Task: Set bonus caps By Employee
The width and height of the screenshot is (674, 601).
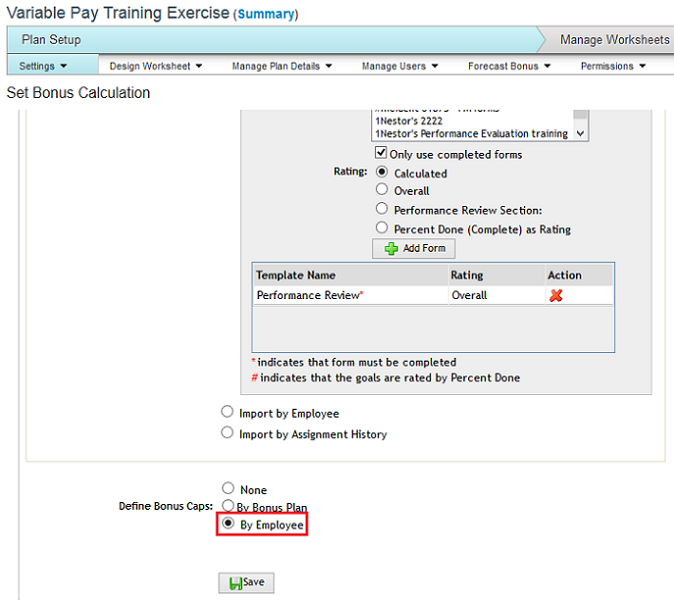Action: tap(228, 524)
